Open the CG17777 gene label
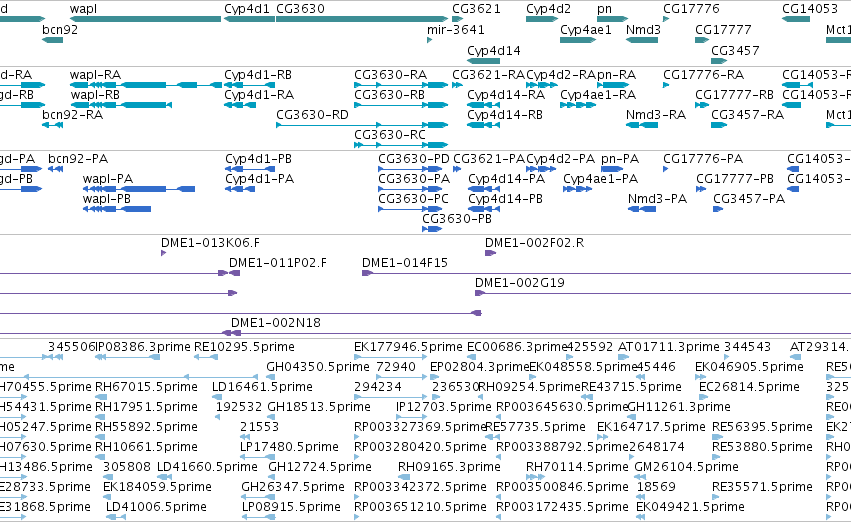 coord(723,29)
